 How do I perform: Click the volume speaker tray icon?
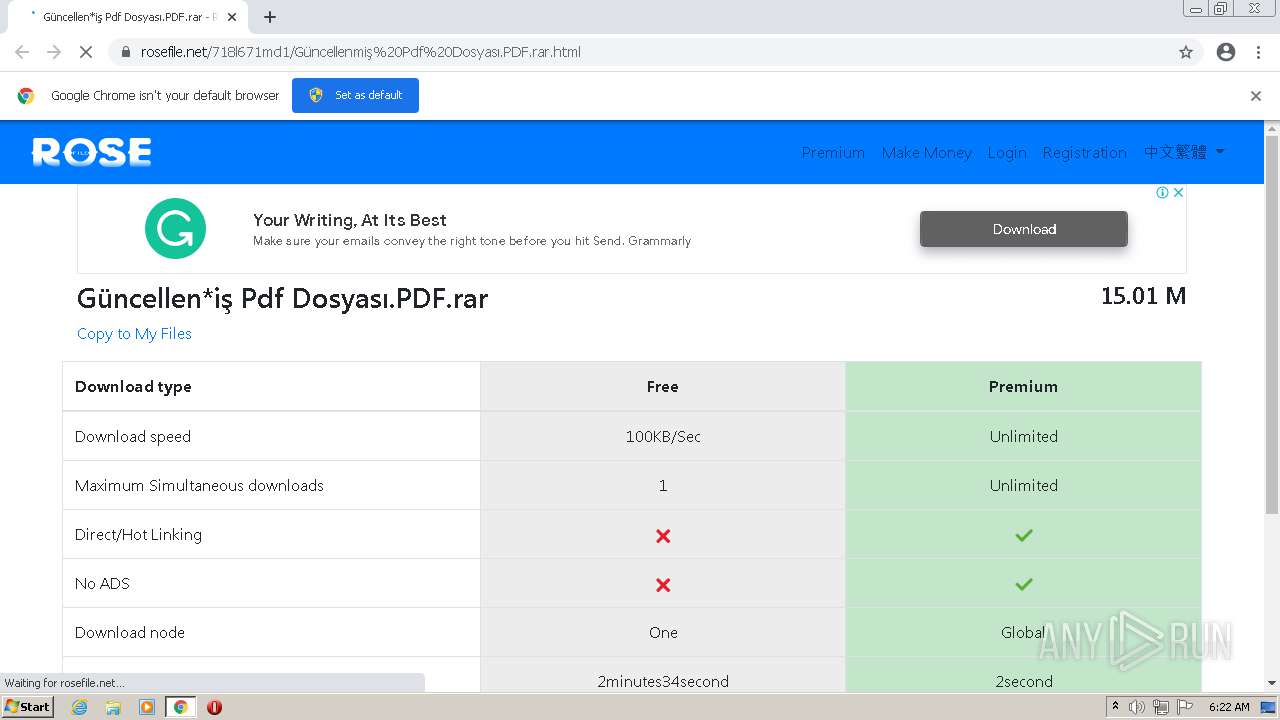click(1137, 707)
